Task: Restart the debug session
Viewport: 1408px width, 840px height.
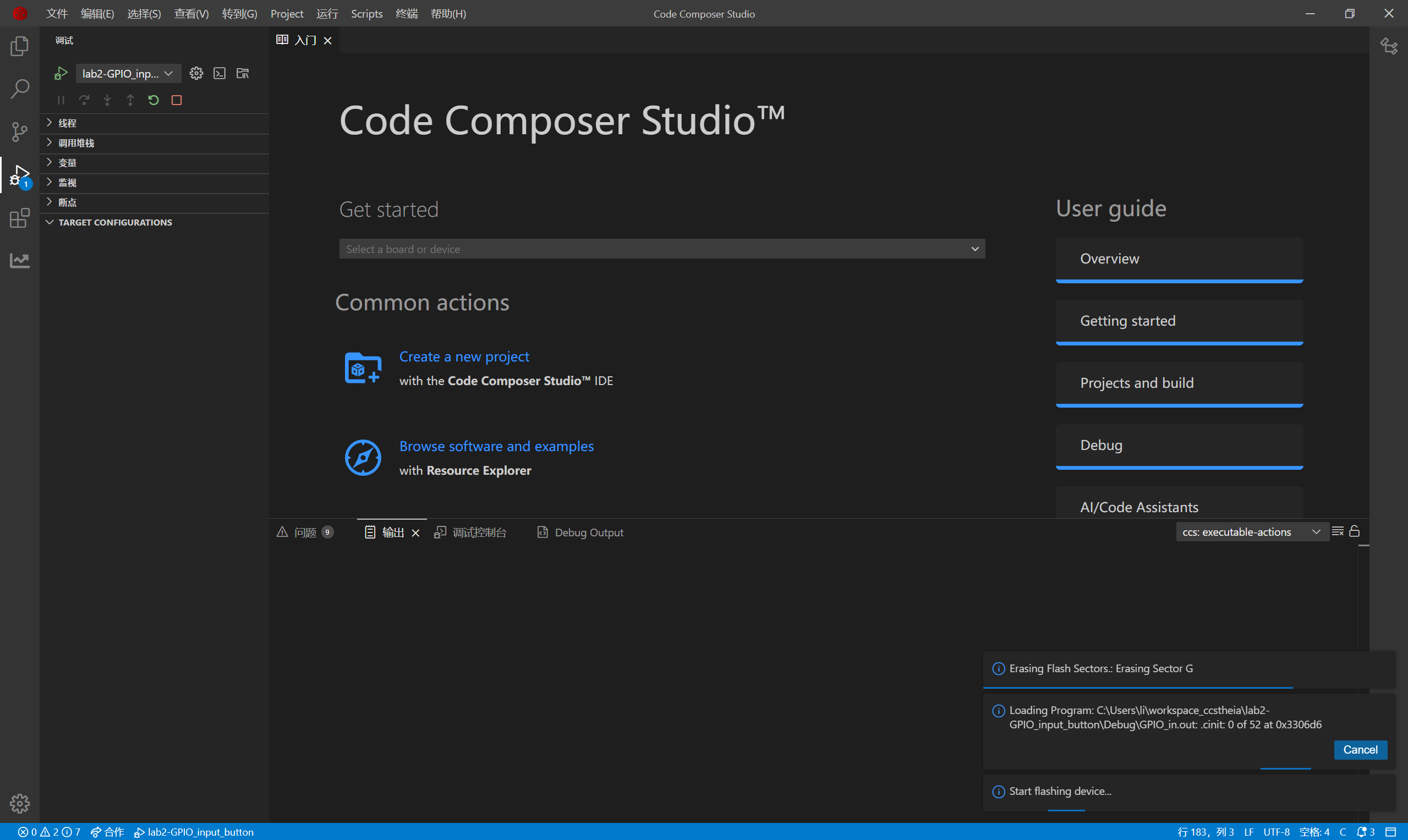Action: click(154, 100)
